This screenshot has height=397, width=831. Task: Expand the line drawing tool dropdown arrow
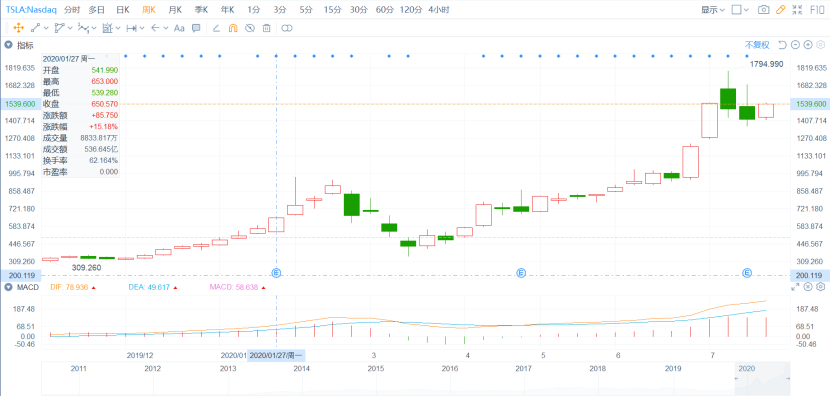click(46, 28)
